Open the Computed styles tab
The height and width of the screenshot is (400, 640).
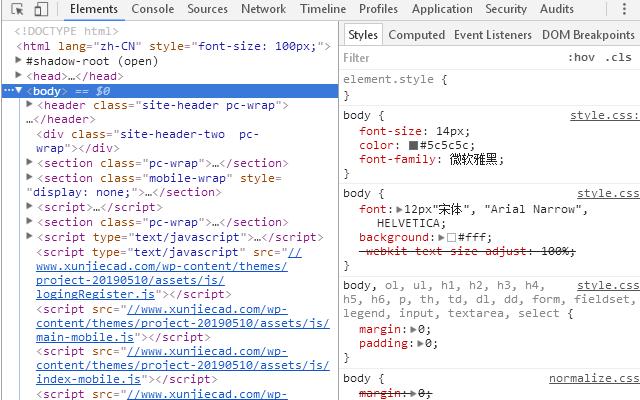pyautogui.click(x=416, y=35)
